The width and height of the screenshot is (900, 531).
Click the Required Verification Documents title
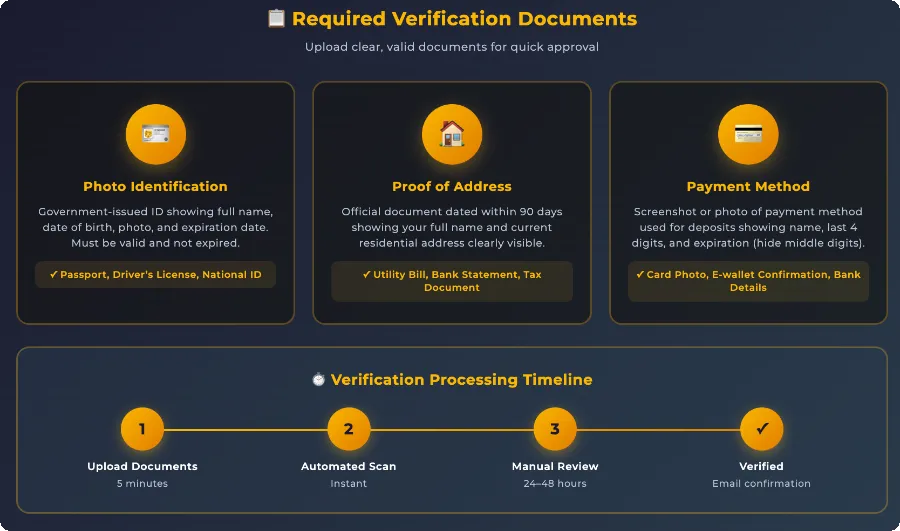point(464,19)
